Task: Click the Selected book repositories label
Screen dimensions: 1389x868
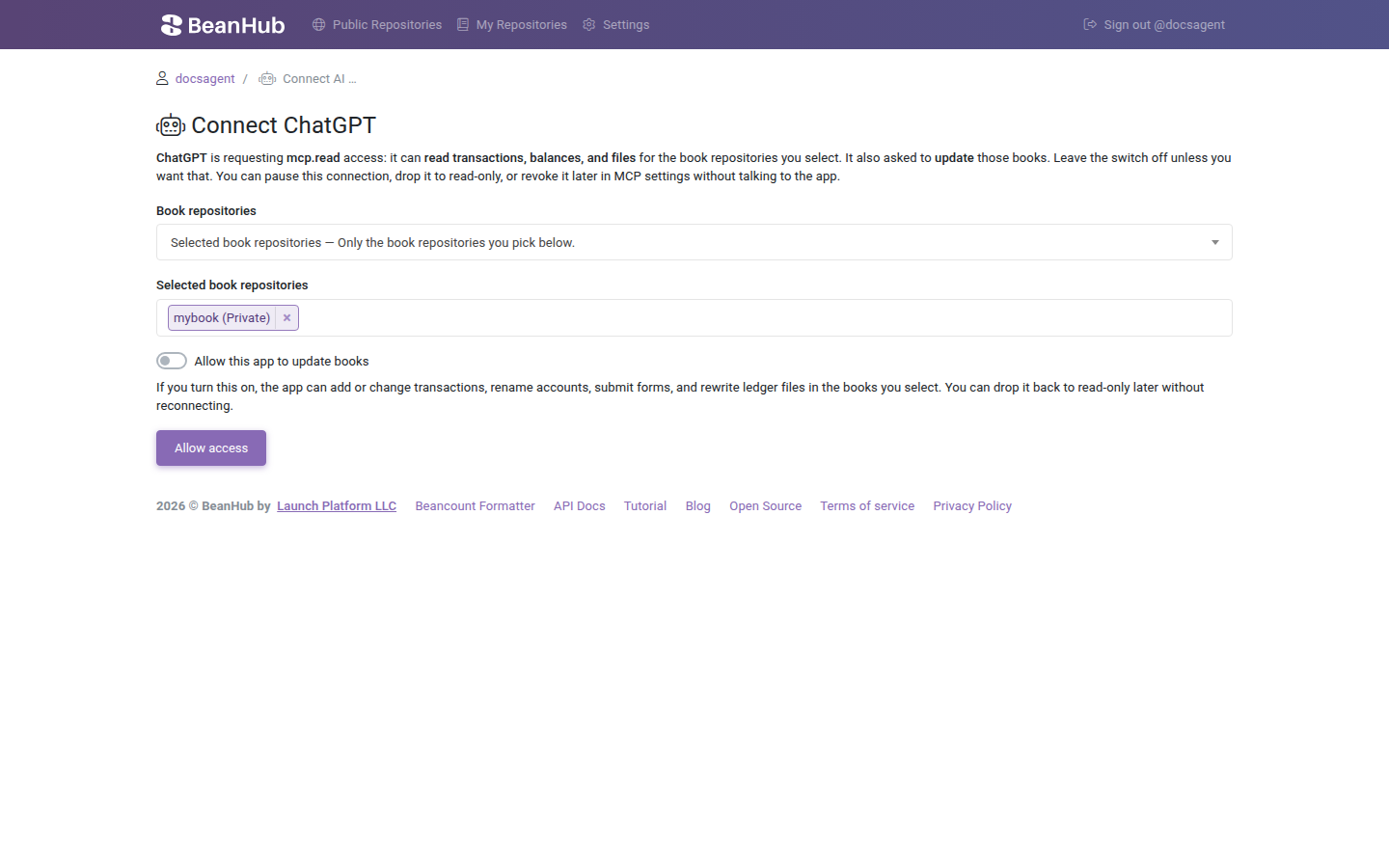Action: pos(232,285)
